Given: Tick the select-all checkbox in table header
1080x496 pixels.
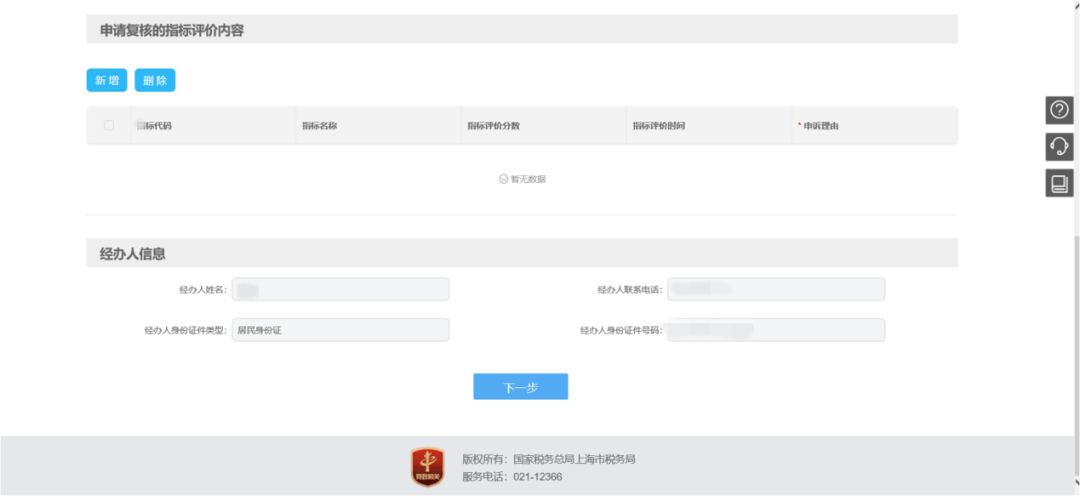Looking at the screenshot, I should 109,126.
